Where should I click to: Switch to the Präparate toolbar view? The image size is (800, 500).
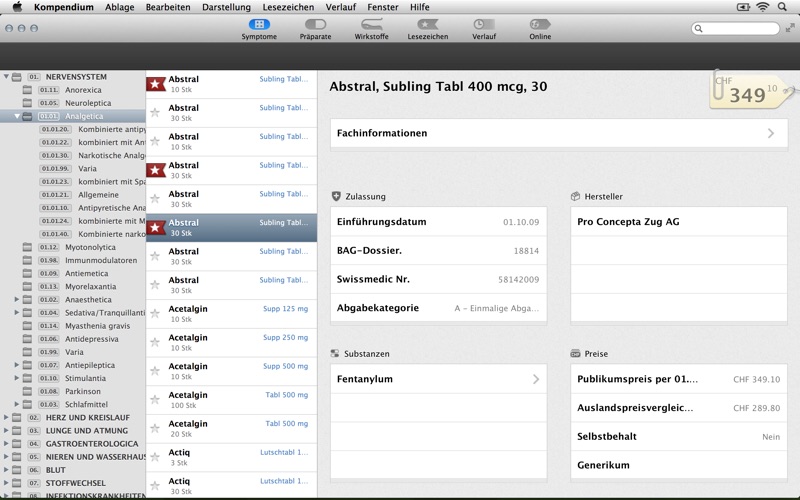[x=315, y=29]
